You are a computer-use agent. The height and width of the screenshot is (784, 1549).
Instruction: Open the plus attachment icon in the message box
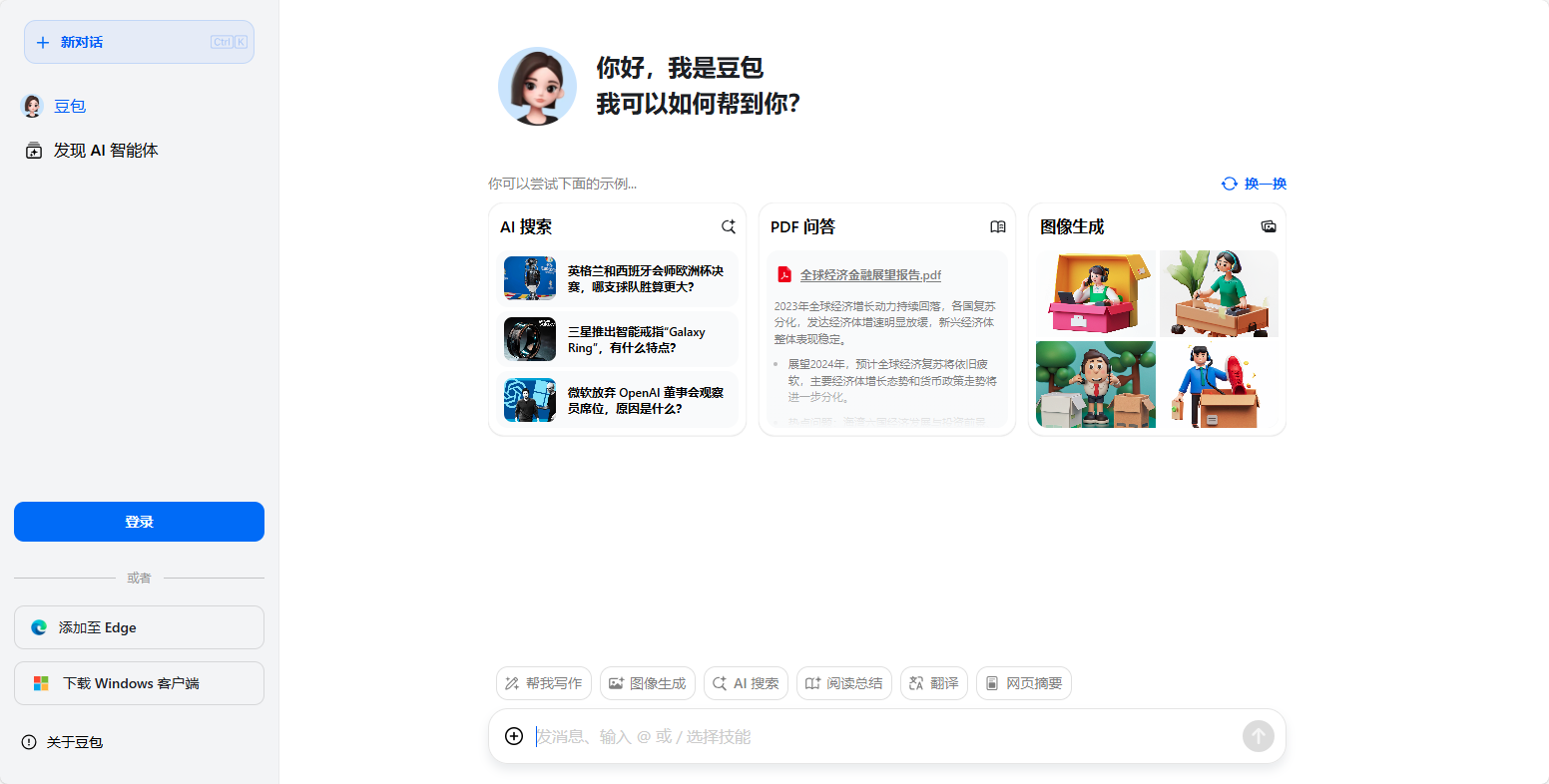[514, 736]
